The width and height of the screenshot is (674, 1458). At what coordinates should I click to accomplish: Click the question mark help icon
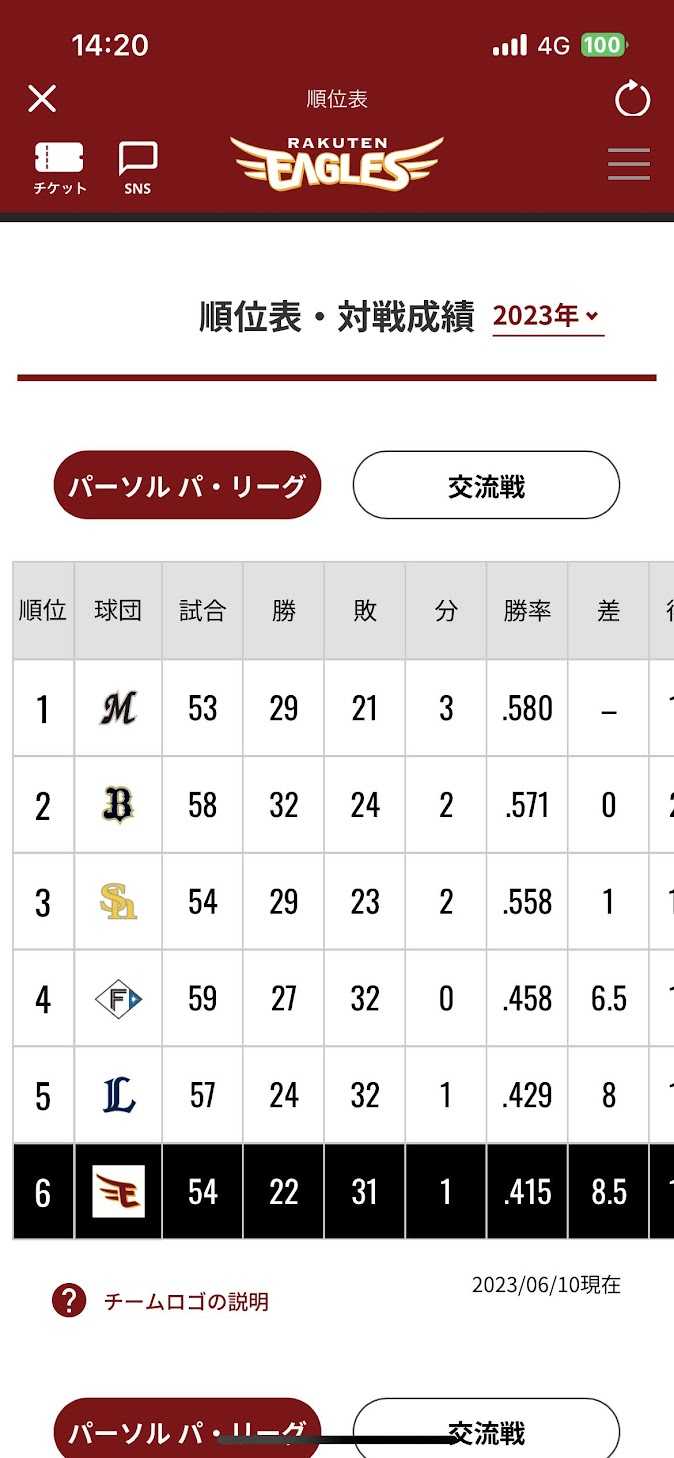click(69, 1301)
